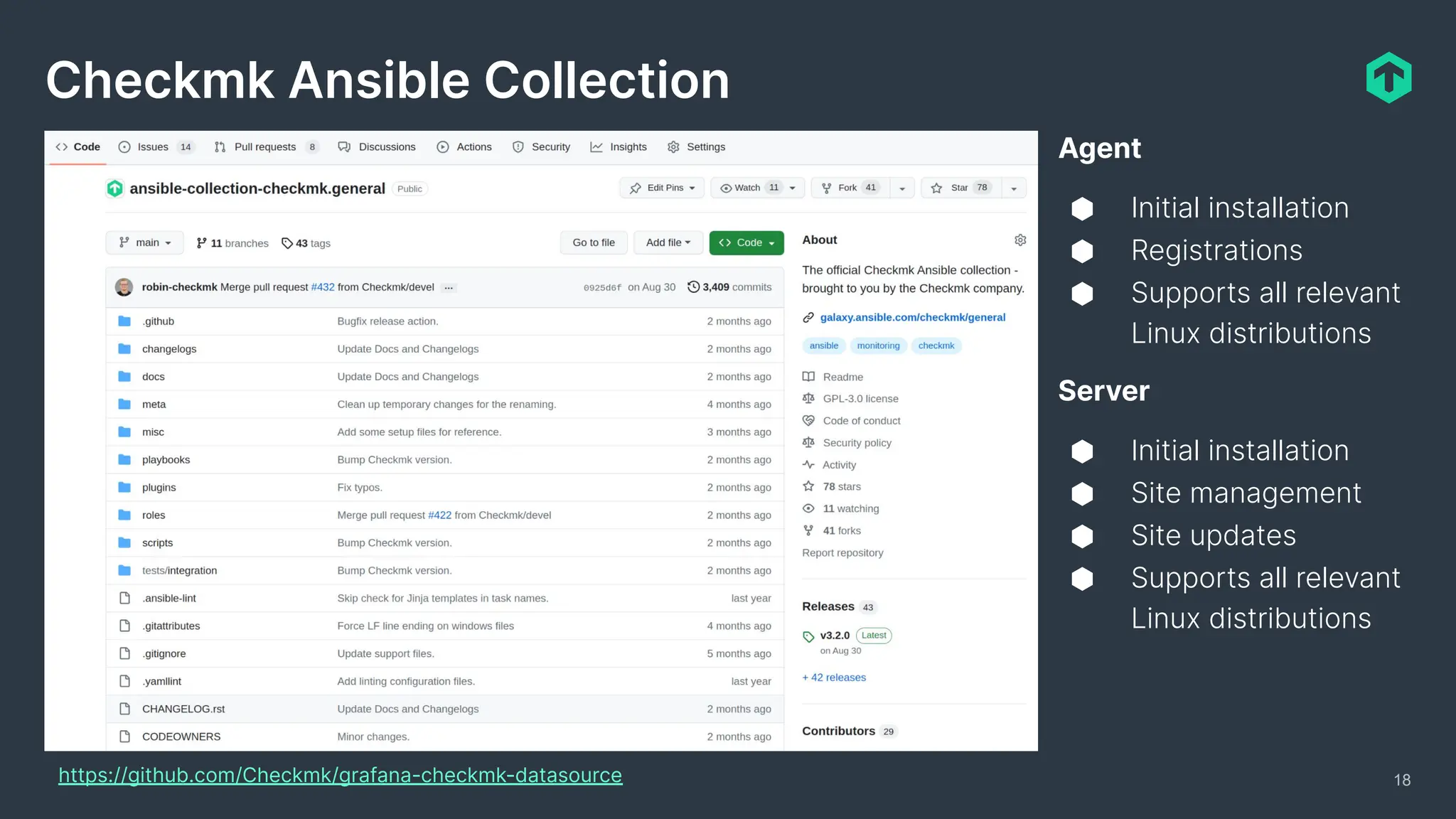
Task: Go to the Actions tab
Action: coord(464,147)
